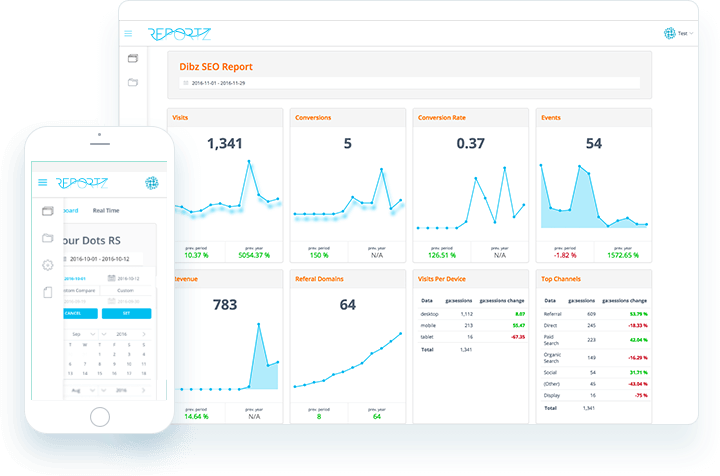Viewport: 720px width, 476px height.
Task: Switch to the Real Time tab
Action: click(106, 211)
